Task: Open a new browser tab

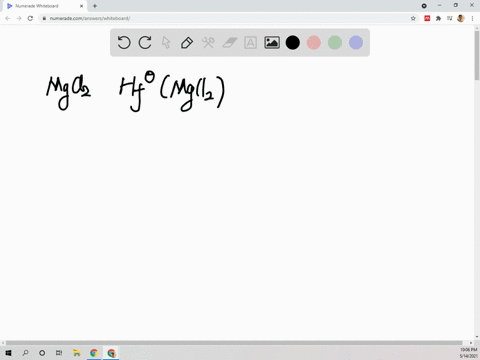Action: (95, 6)
